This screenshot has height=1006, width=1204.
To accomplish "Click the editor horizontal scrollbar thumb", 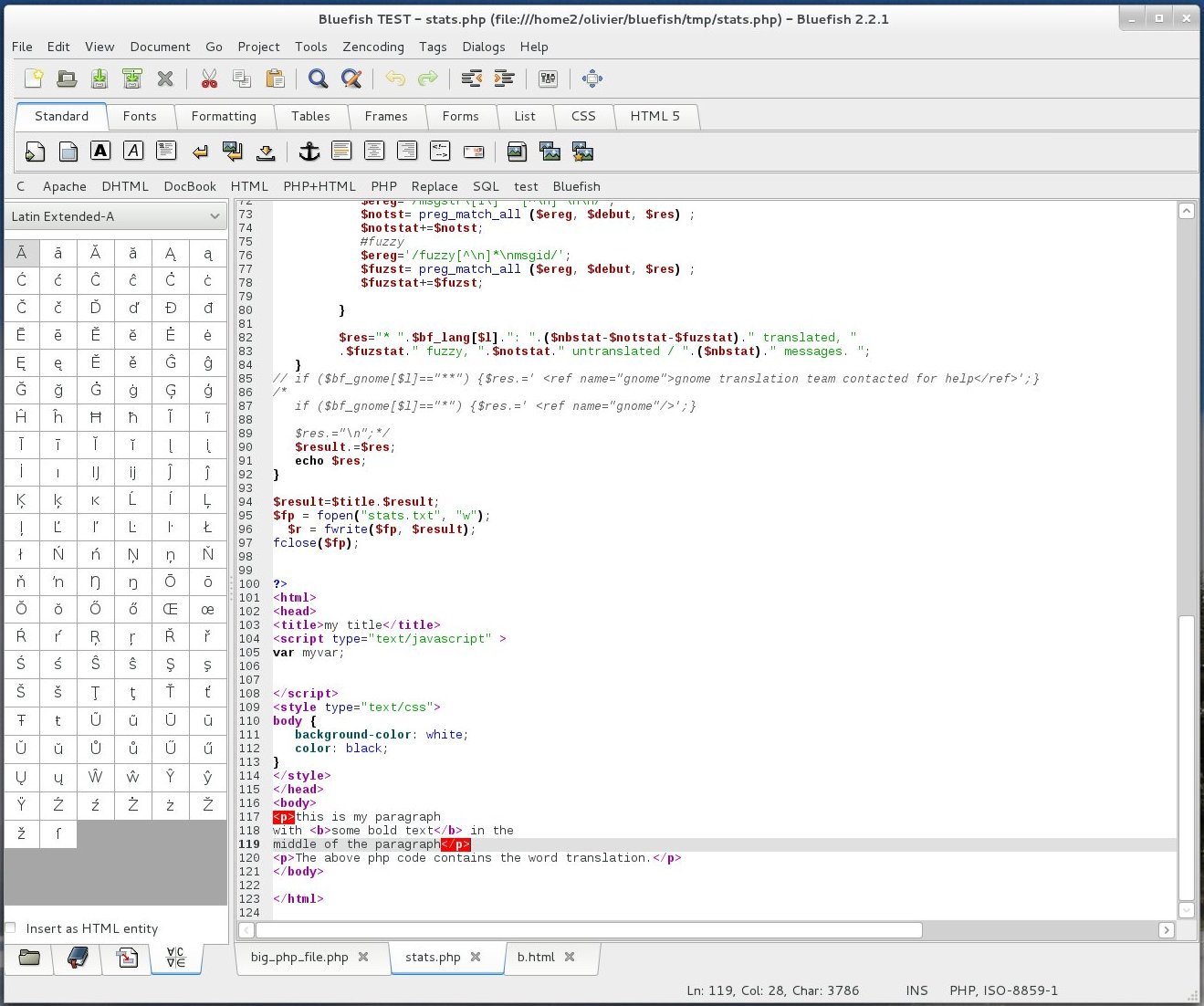I will tap(589, 930).
